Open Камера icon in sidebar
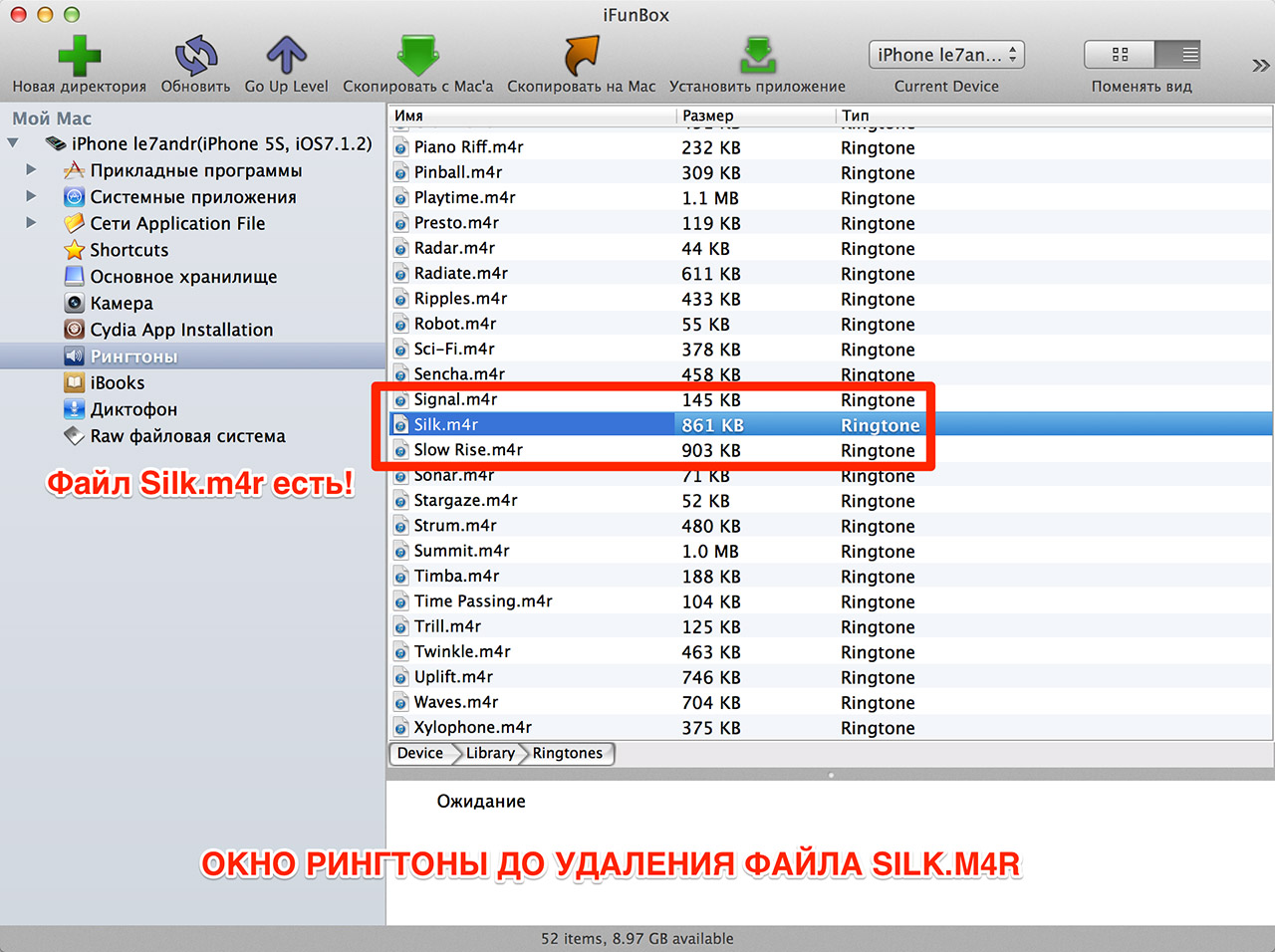The image size is (1275, 952). (74, 303)
